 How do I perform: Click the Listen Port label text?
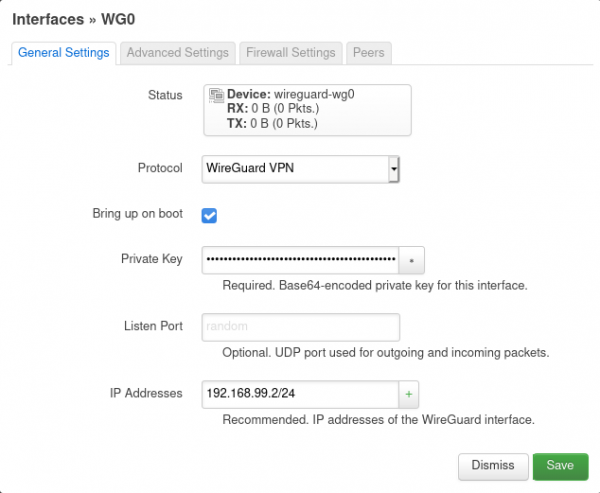(153, 327)
